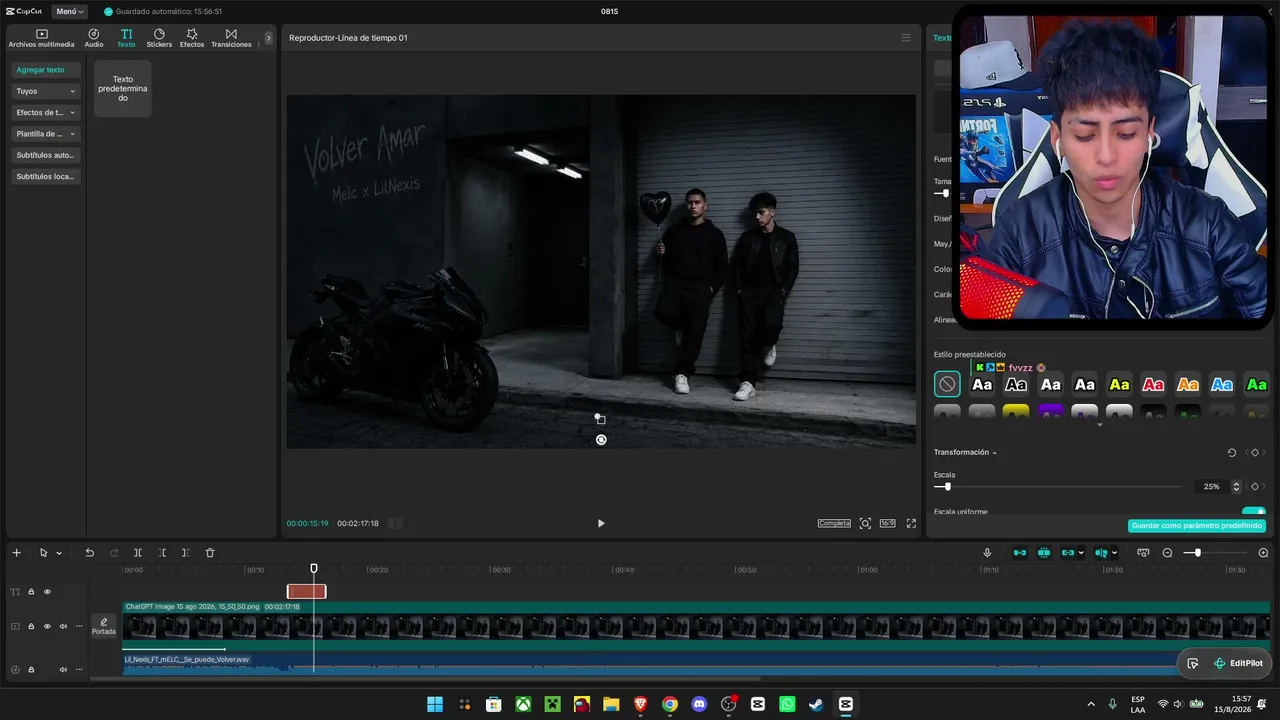Expand the Plantilla de texto category
Image resolution: width=1280 pixels, height=720 pixels.
point(46,134)
